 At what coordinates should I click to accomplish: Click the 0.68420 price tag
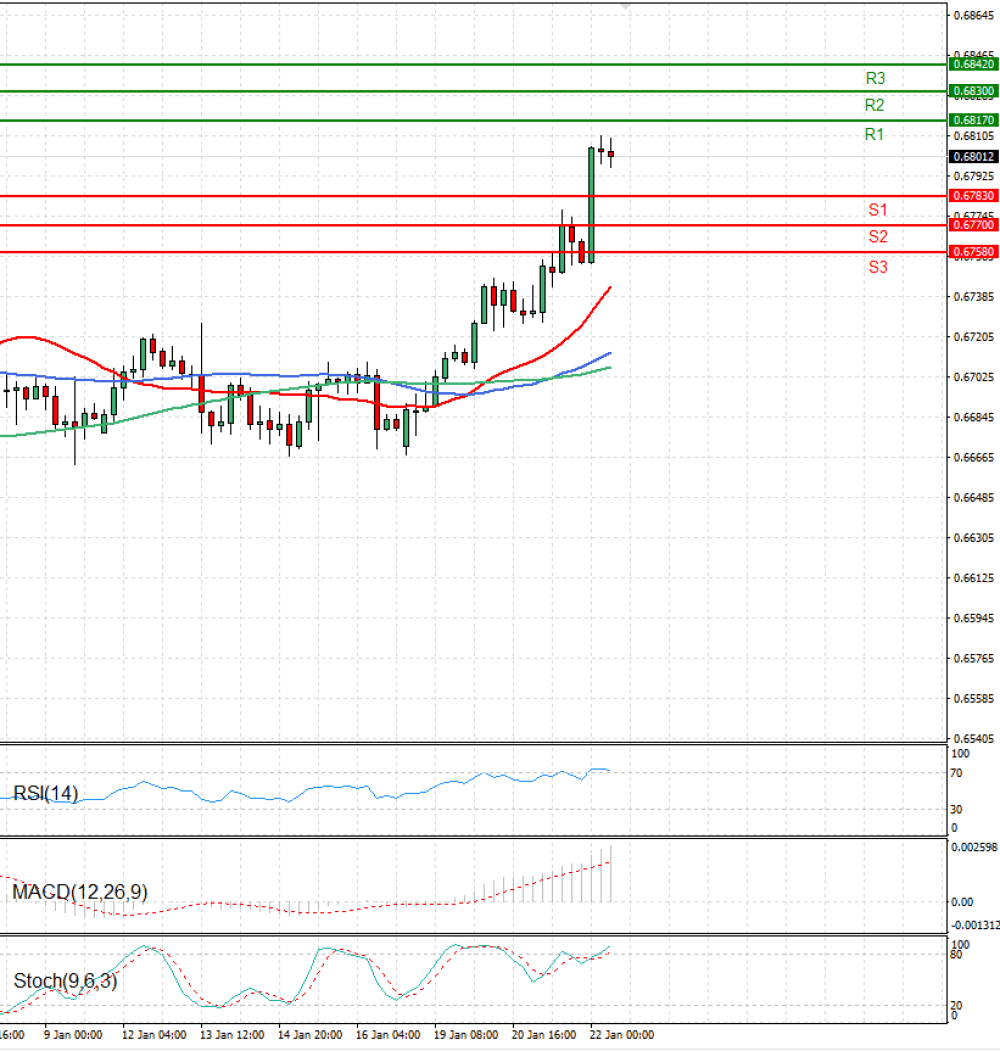point(976,62)
